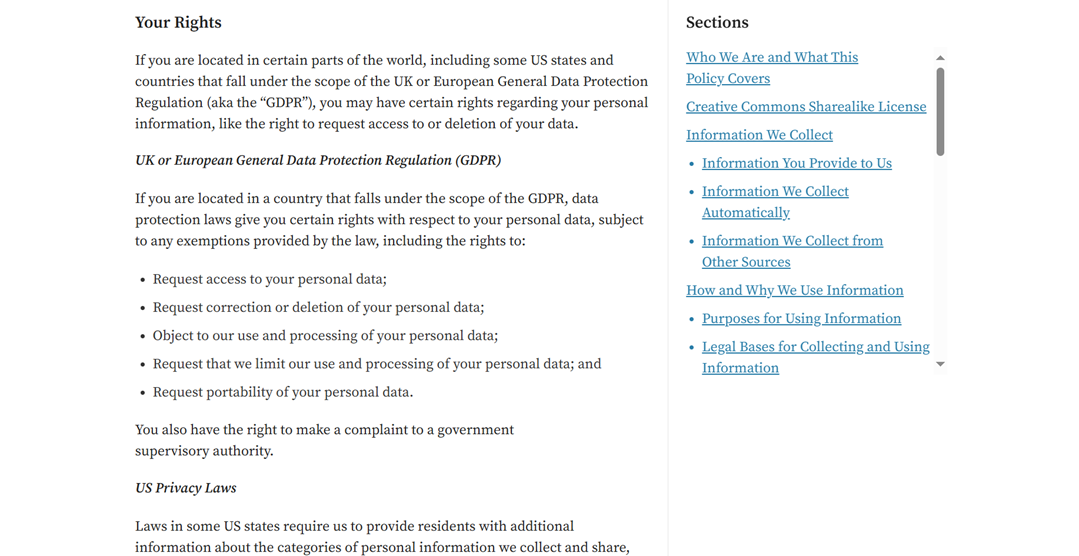Screen dimensions: 1079x556
Task: Click the 'Request portability of your personal data' bullet
Action: (282, 392)
